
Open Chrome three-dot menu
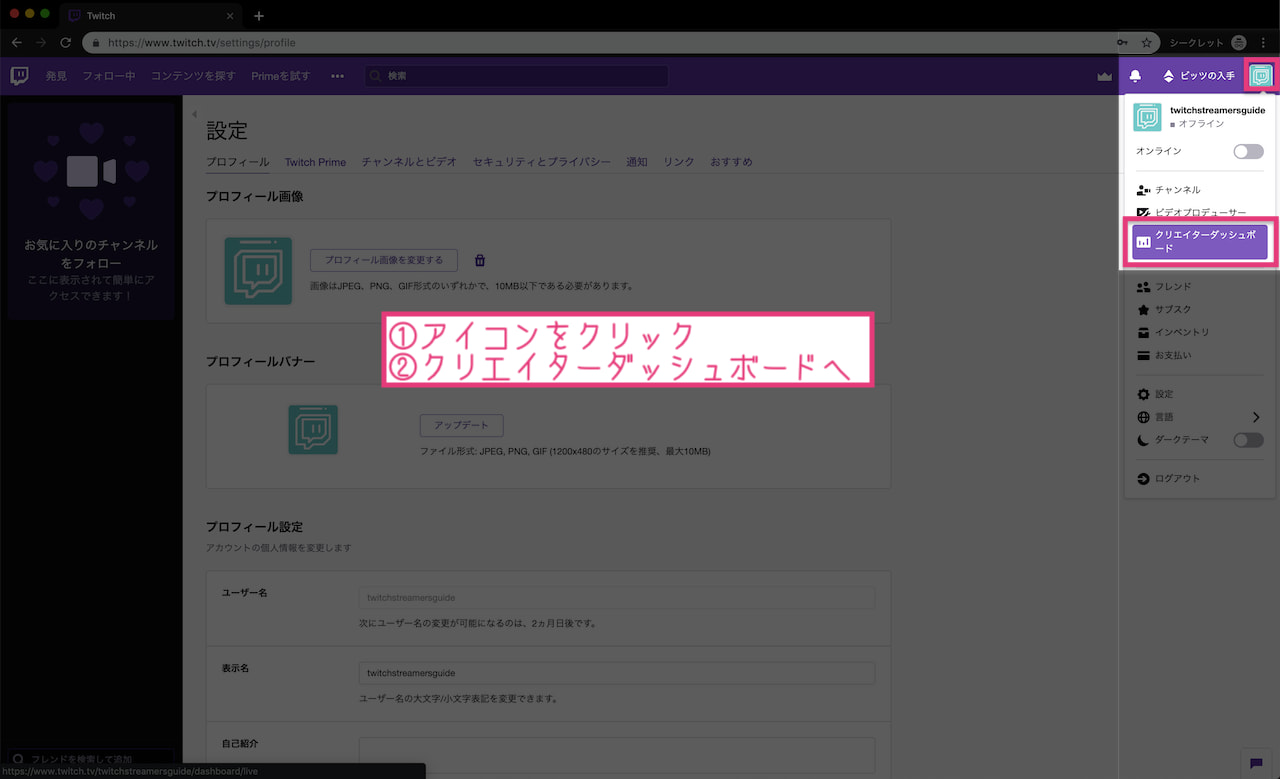click(1264, 43)
